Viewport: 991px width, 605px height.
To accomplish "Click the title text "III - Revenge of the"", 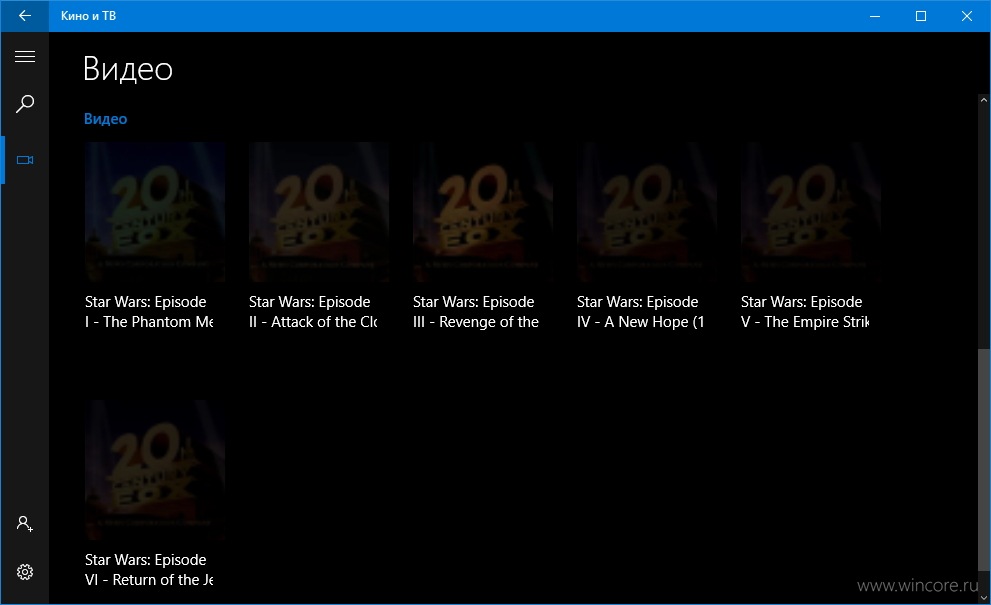I will point(476,322).
